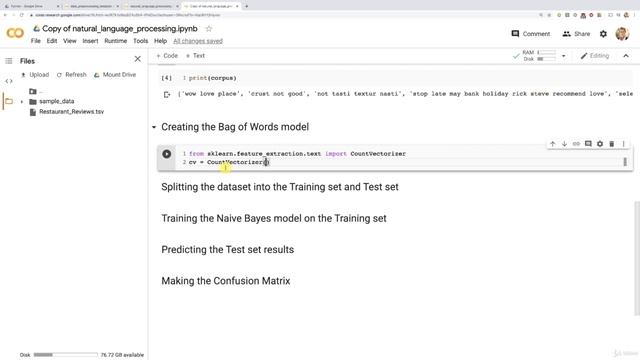The width and height of the screenshot is (640, 360).
Task: Copy link to the selected cell
Action: coord(576,144)
